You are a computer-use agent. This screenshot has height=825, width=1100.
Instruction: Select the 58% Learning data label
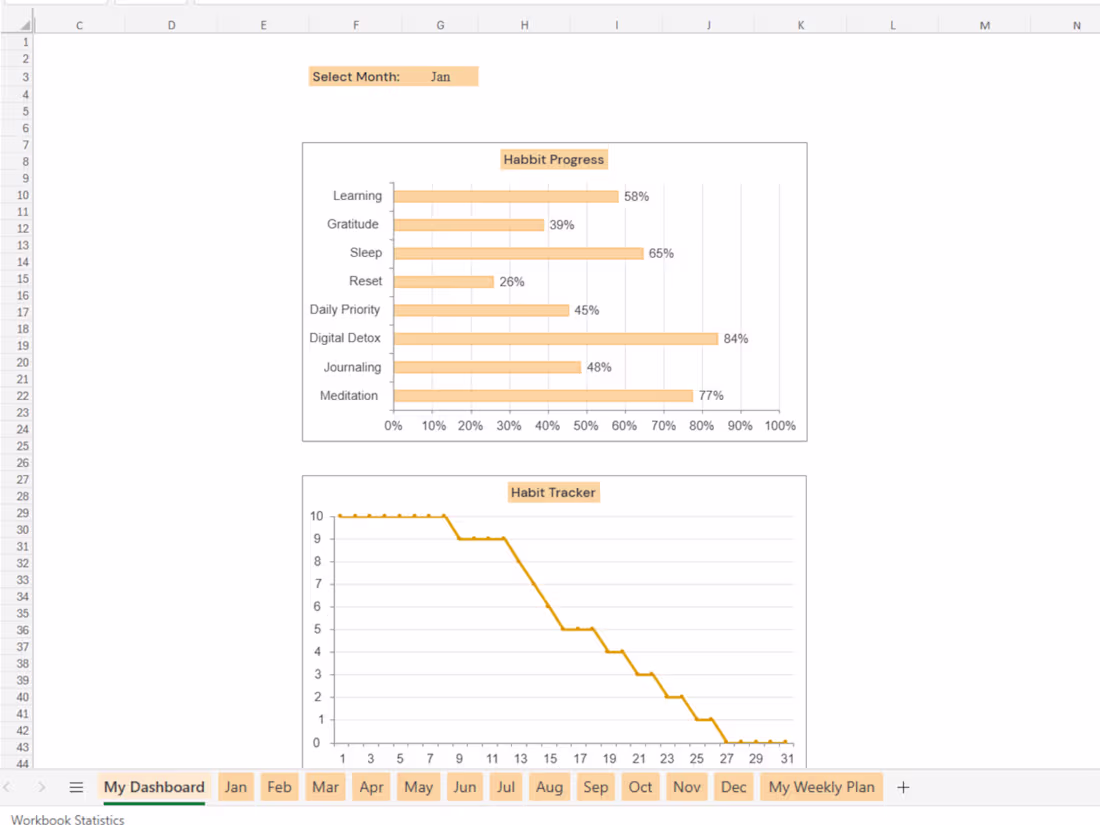[x=638, y=195]
